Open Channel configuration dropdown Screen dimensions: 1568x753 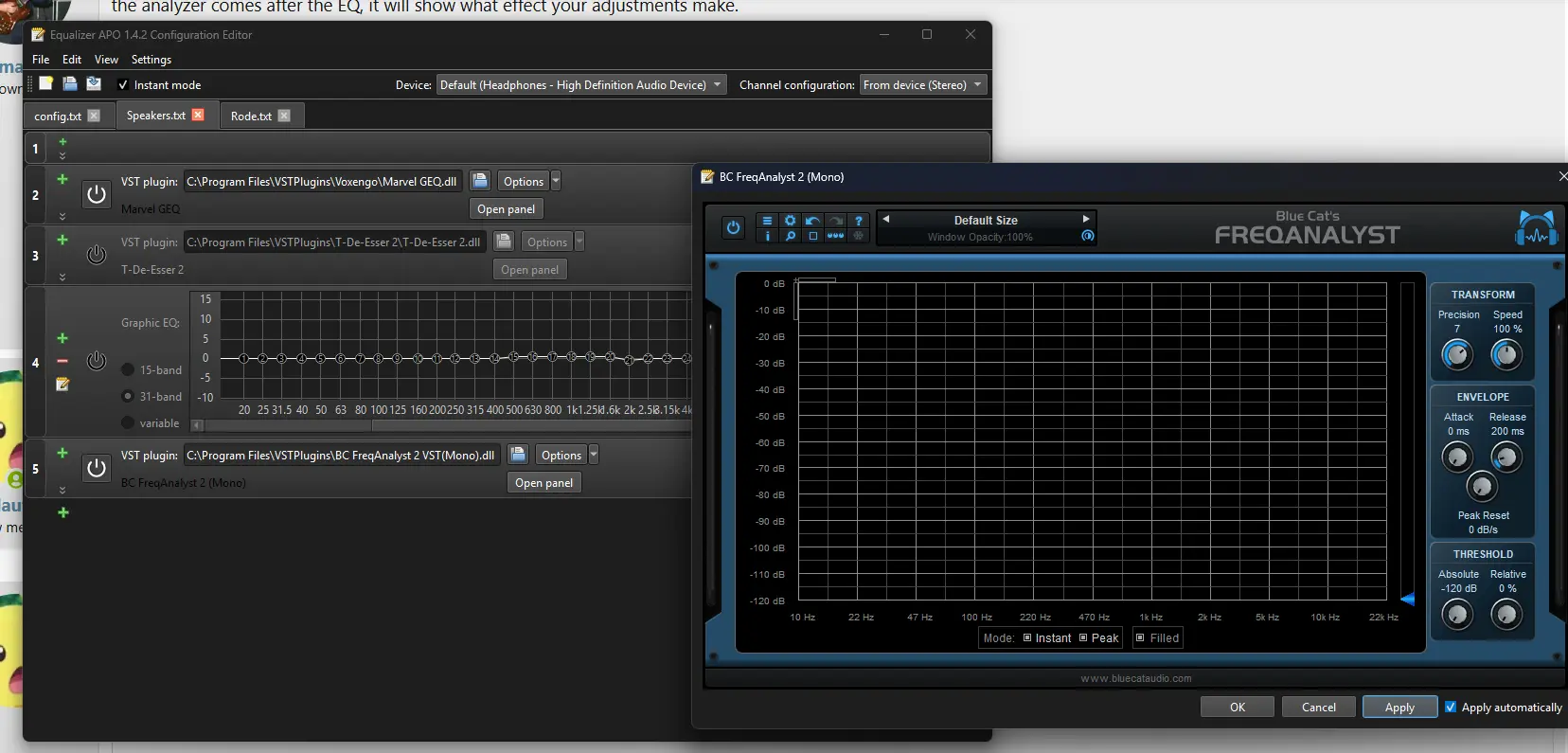[x=923, y=84]
